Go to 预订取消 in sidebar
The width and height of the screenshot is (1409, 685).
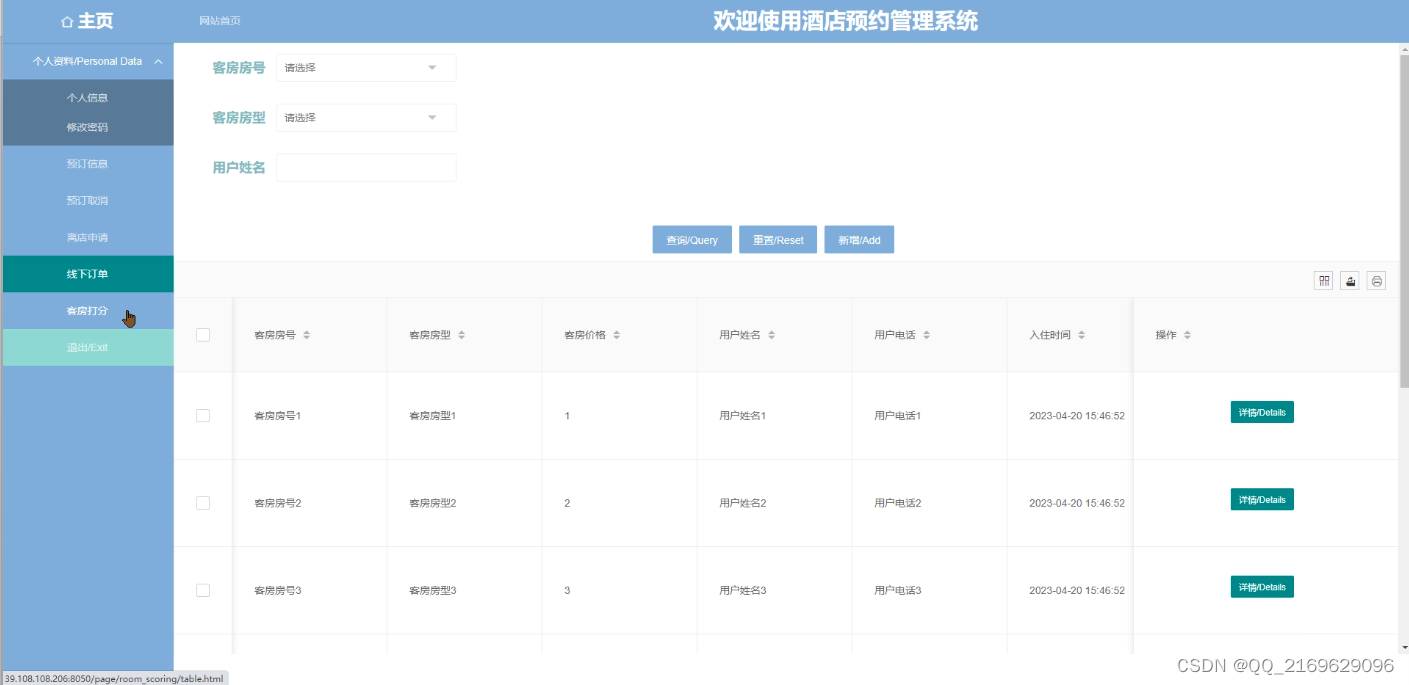pyautogui.click(x=87, y=201)
